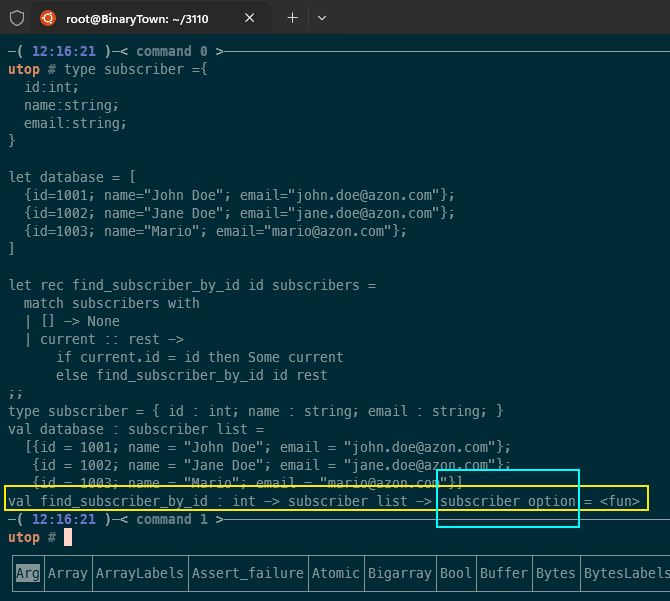Screen dimensions: 670x601
Task: Click the cursor at the utop prompt
Action: pyautogui.click(x=68, y=537)
